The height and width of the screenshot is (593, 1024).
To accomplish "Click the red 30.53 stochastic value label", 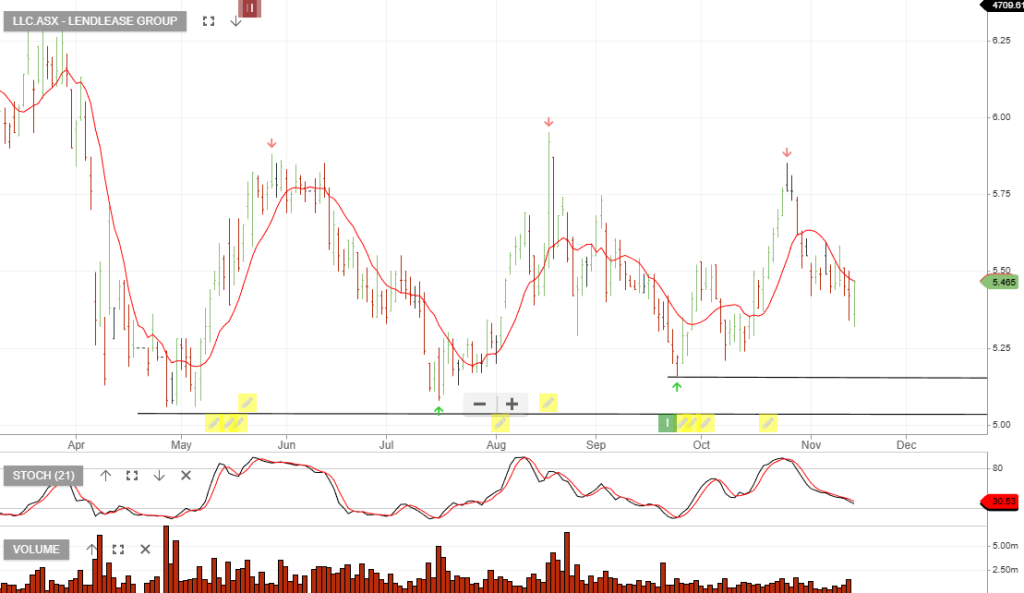I will (998, 501).
